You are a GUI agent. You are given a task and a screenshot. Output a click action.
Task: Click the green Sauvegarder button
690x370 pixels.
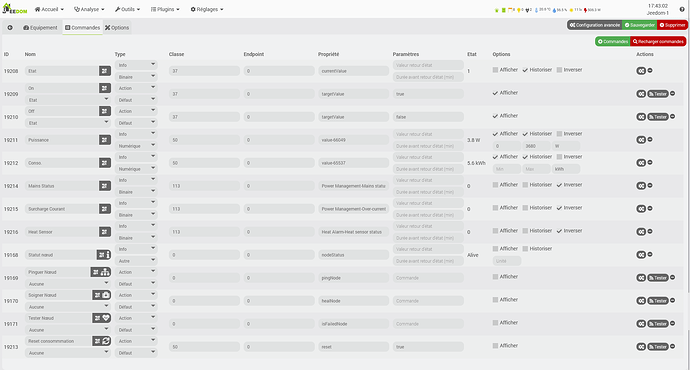click(x=640, y=25)
